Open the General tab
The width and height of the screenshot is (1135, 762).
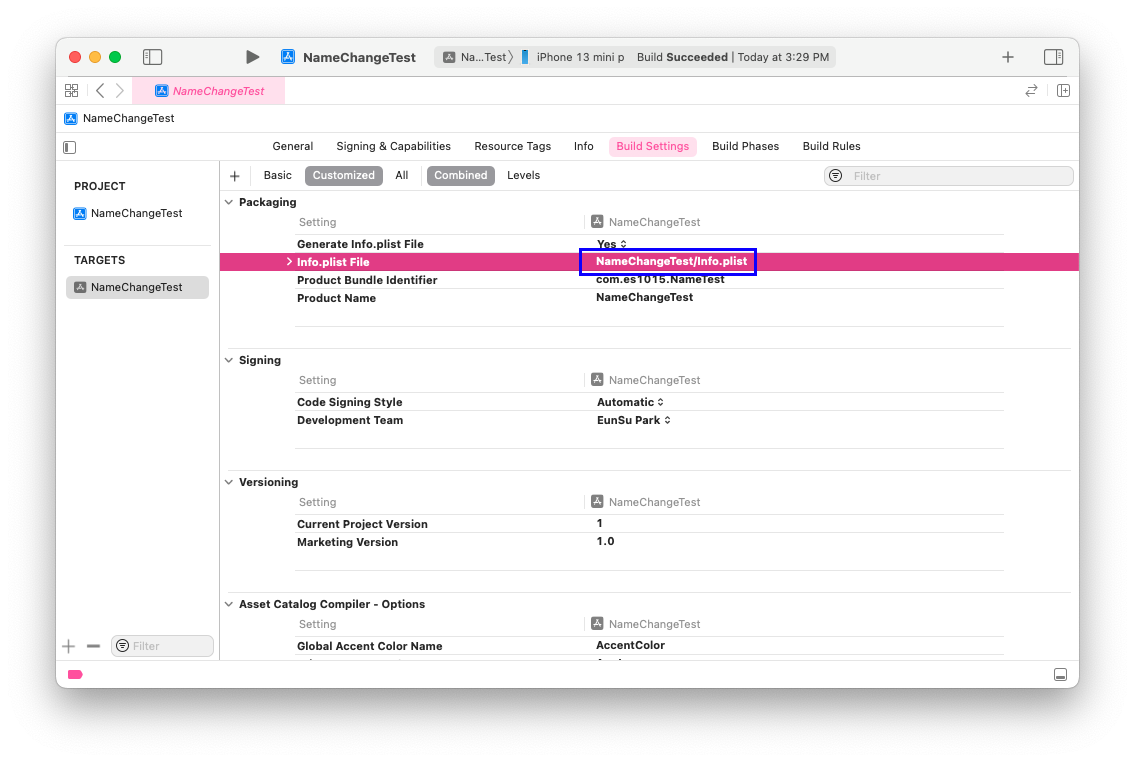292,146
